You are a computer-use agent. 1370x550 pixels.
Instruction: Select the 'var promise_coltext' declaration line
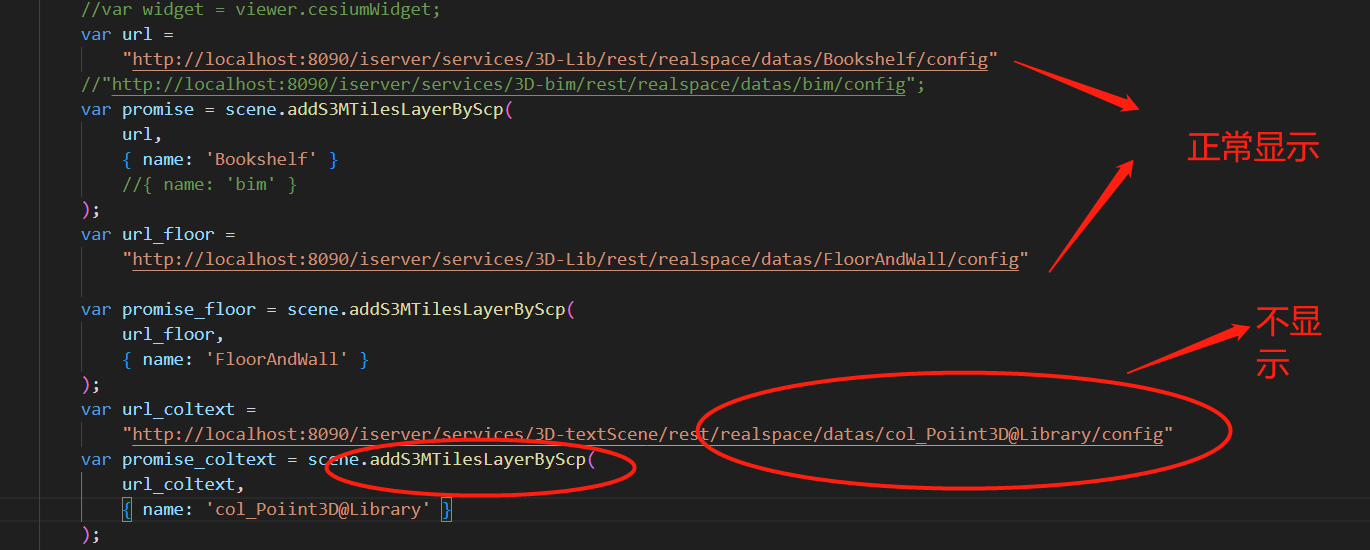(338, 459)
